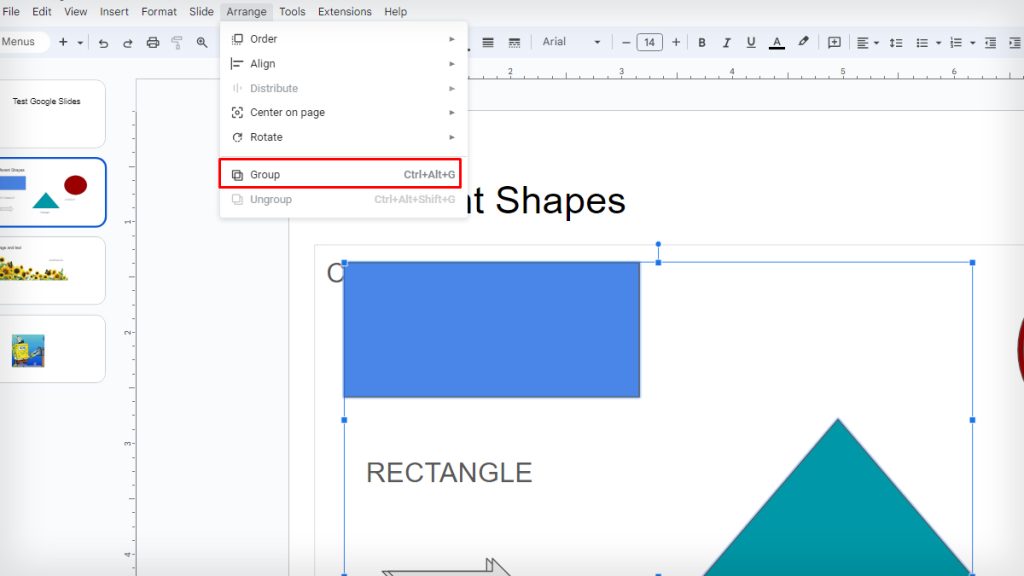Toggle bold formatting

tap(702, 42)
